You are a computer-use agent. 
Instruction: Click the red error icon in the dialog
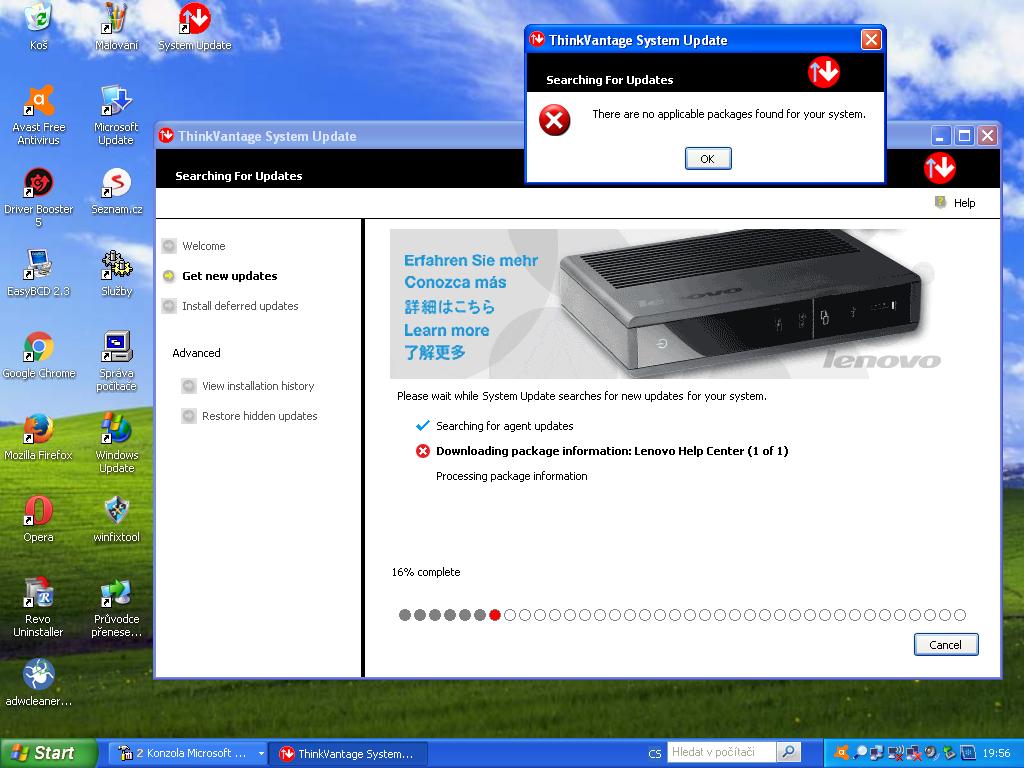[554, 120]
